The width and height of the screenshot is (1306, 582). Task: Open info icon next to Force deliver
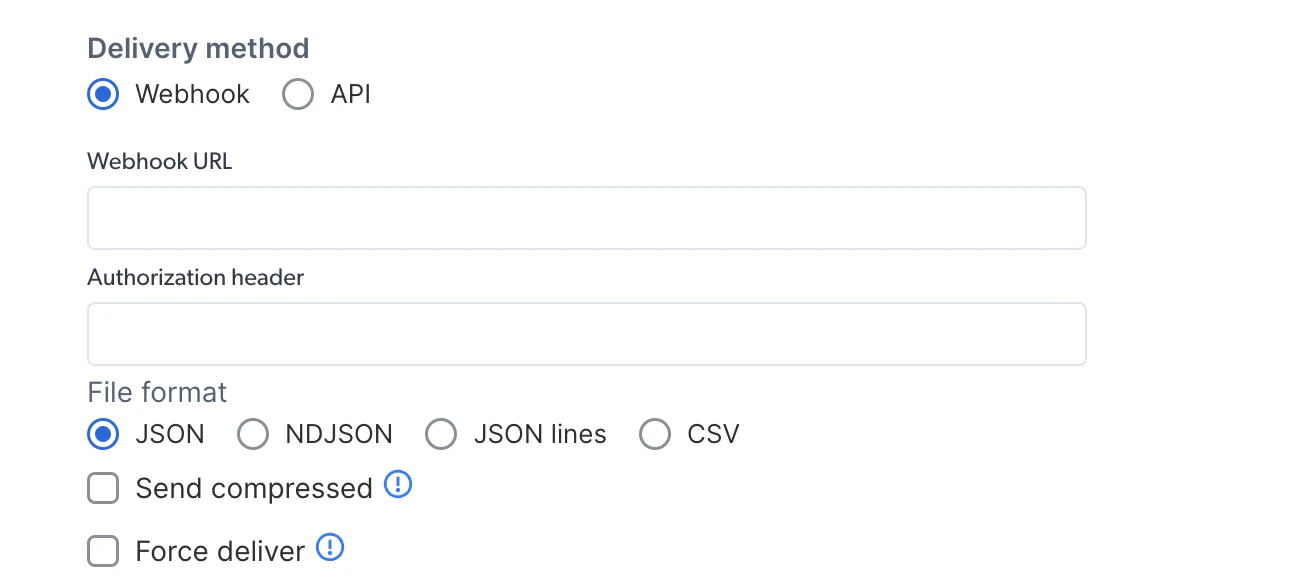pos(330,548)
